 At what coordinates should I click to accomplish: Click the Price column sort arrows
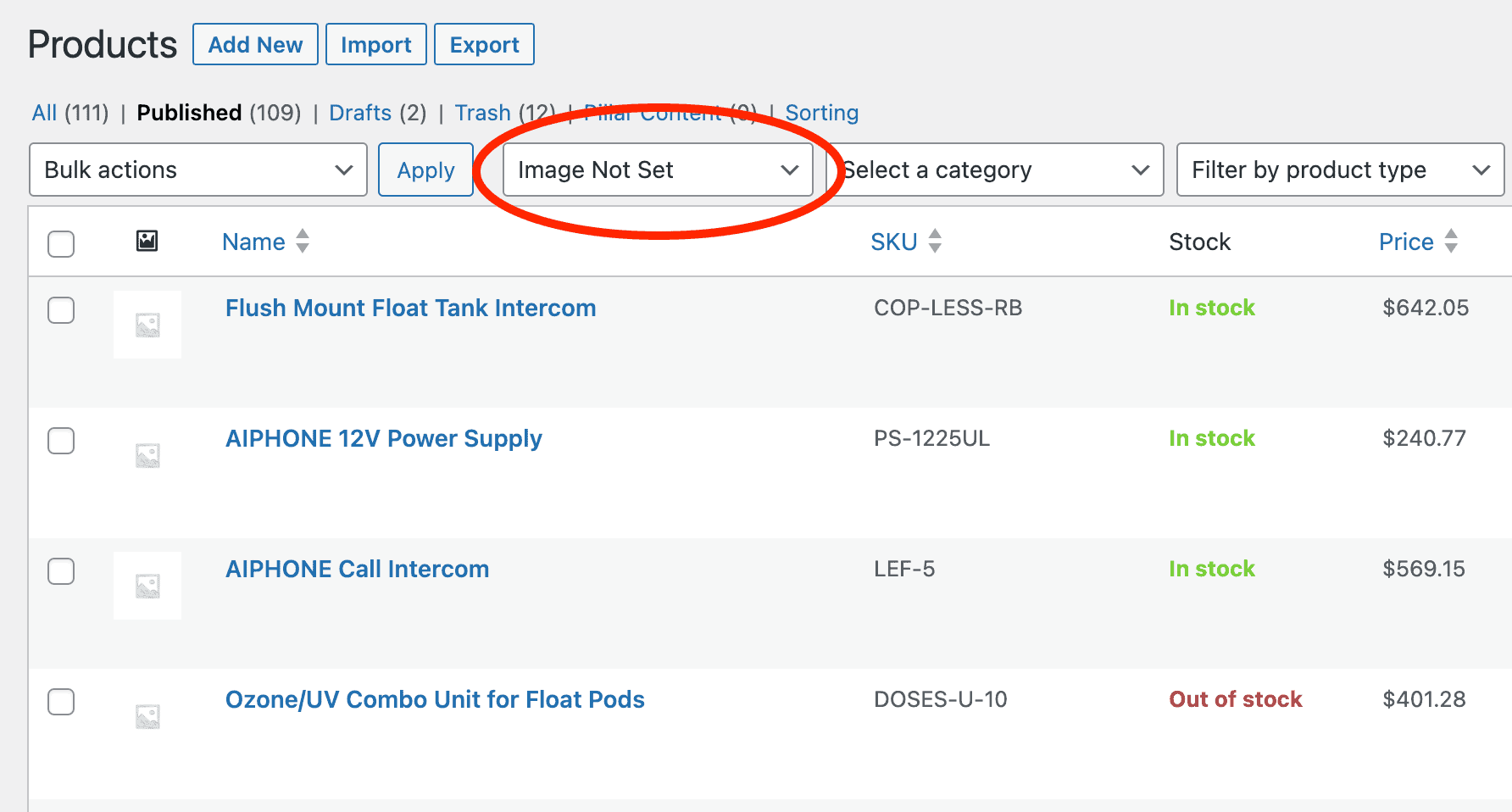click(1452, 242)
